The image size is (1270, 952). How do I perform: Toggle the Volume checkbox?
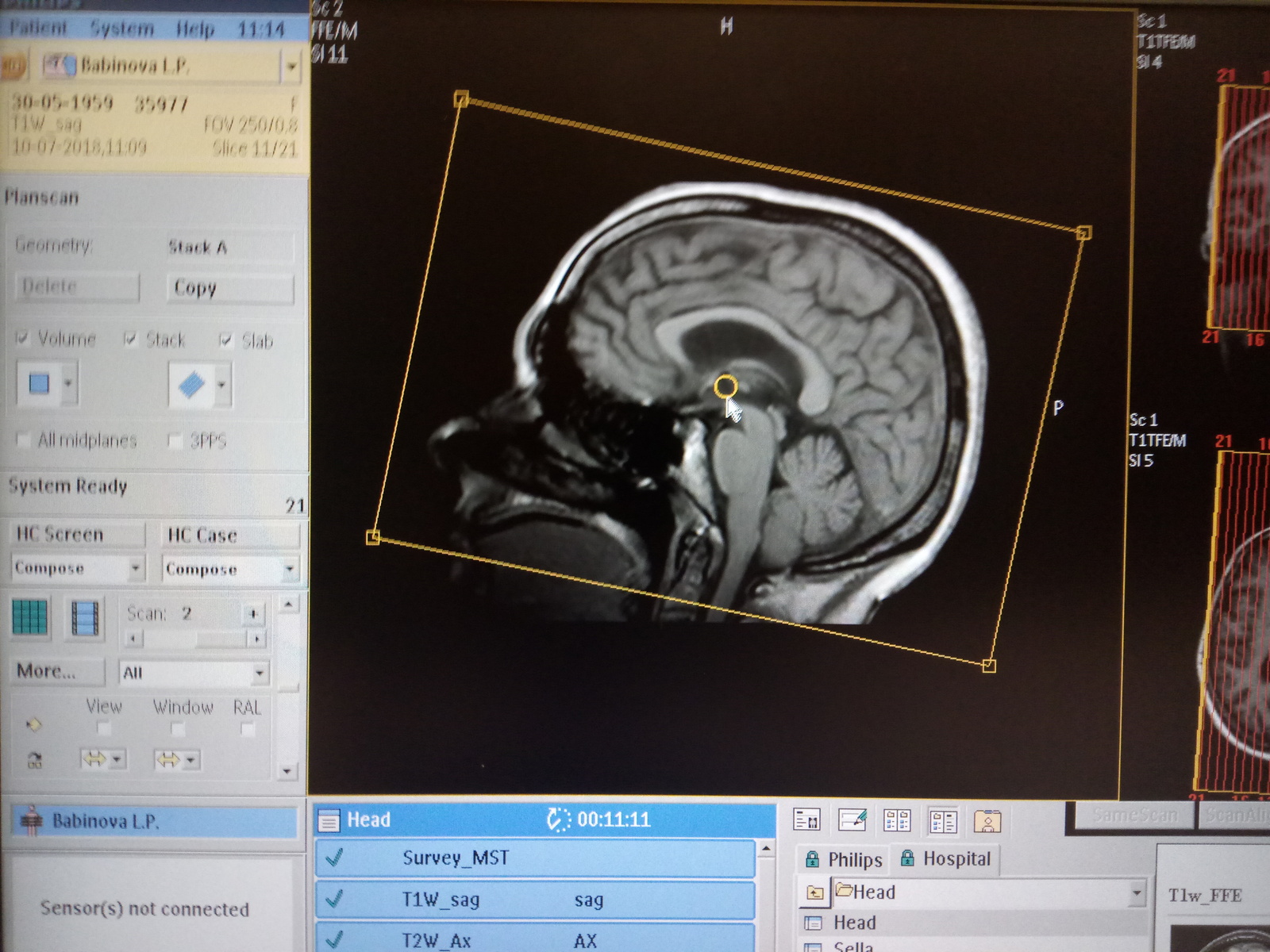click(22, 339)
